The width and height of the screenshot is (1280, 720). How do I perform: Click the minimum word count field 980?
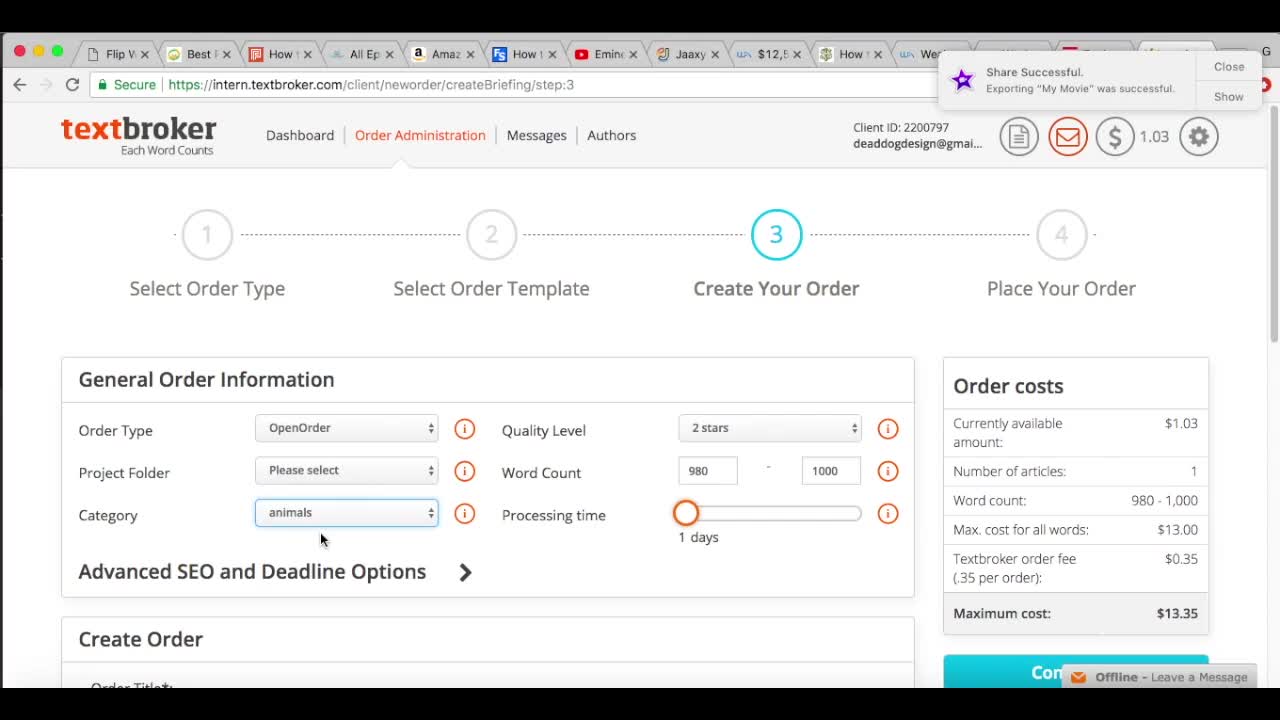(708, 471)
